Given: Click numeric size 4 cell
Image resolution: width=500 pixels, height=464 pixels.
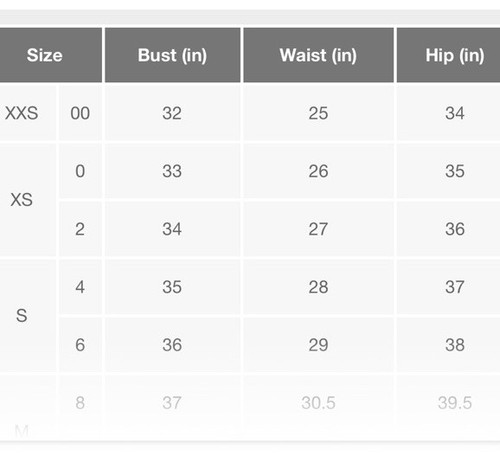Looking at the screenshot, I should click(x=80, y=287).
